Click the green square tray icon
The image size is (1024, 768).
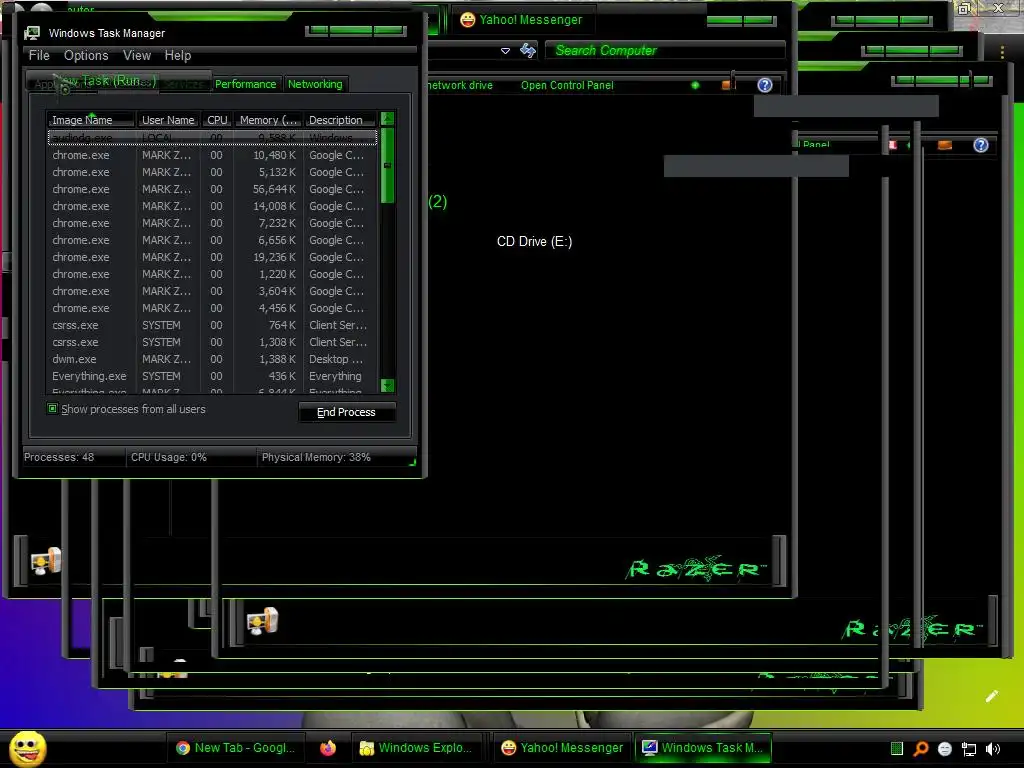pos(897,748)
